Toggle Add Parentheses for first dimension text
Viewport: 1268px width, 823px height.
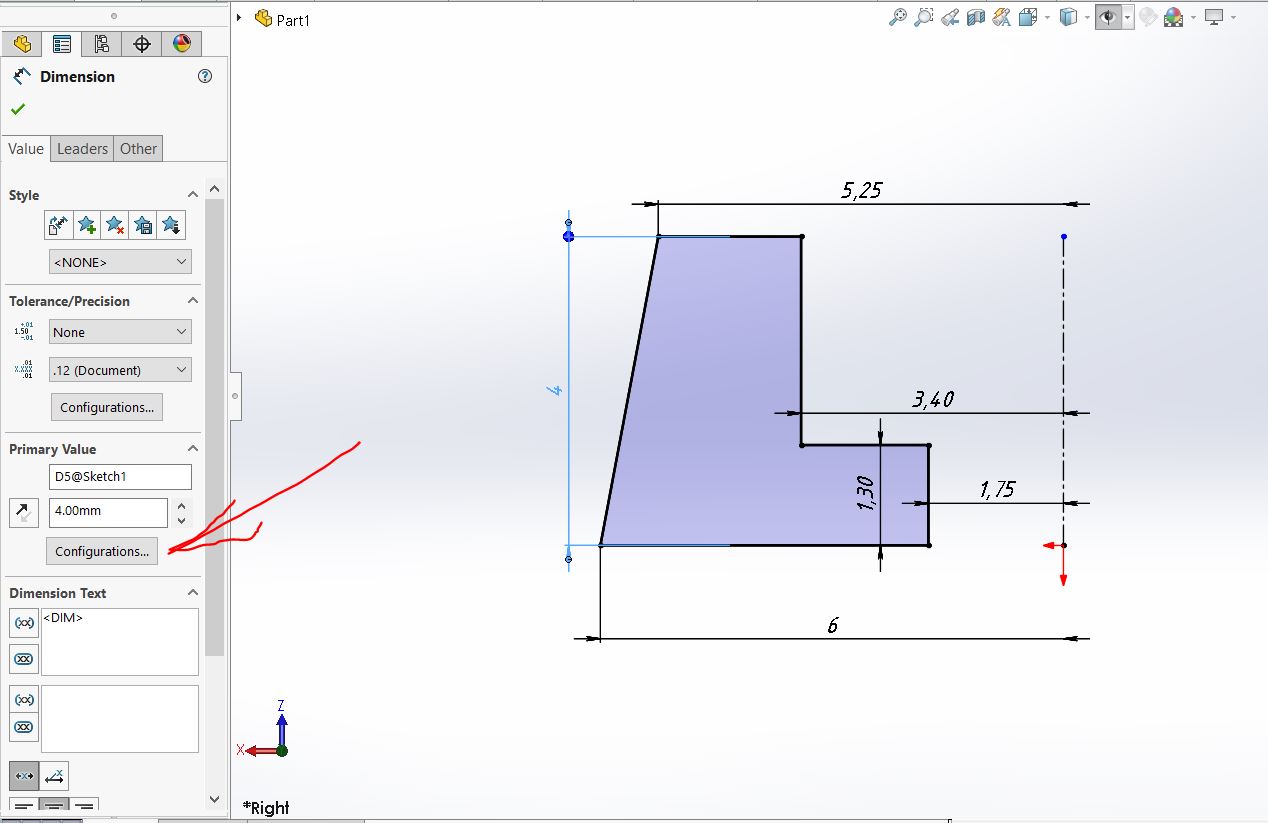pos(24,622)
